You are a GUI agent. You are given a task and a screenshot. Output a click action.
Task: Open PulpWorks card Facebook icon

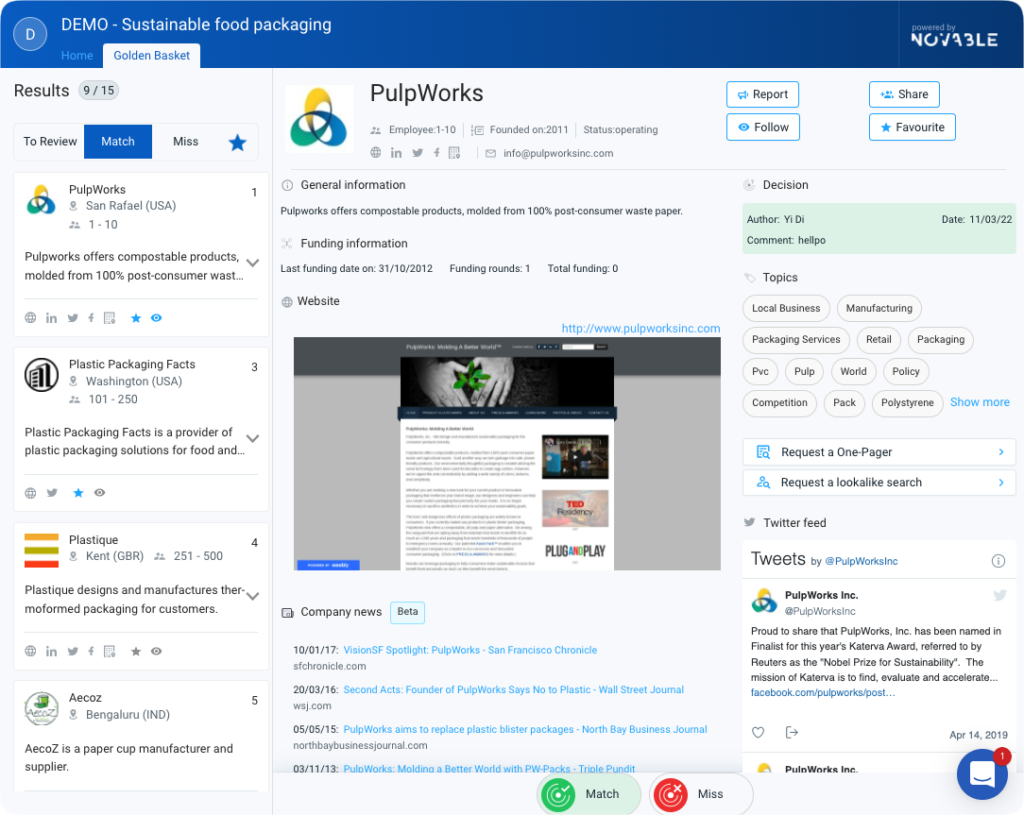coord(91,318)
